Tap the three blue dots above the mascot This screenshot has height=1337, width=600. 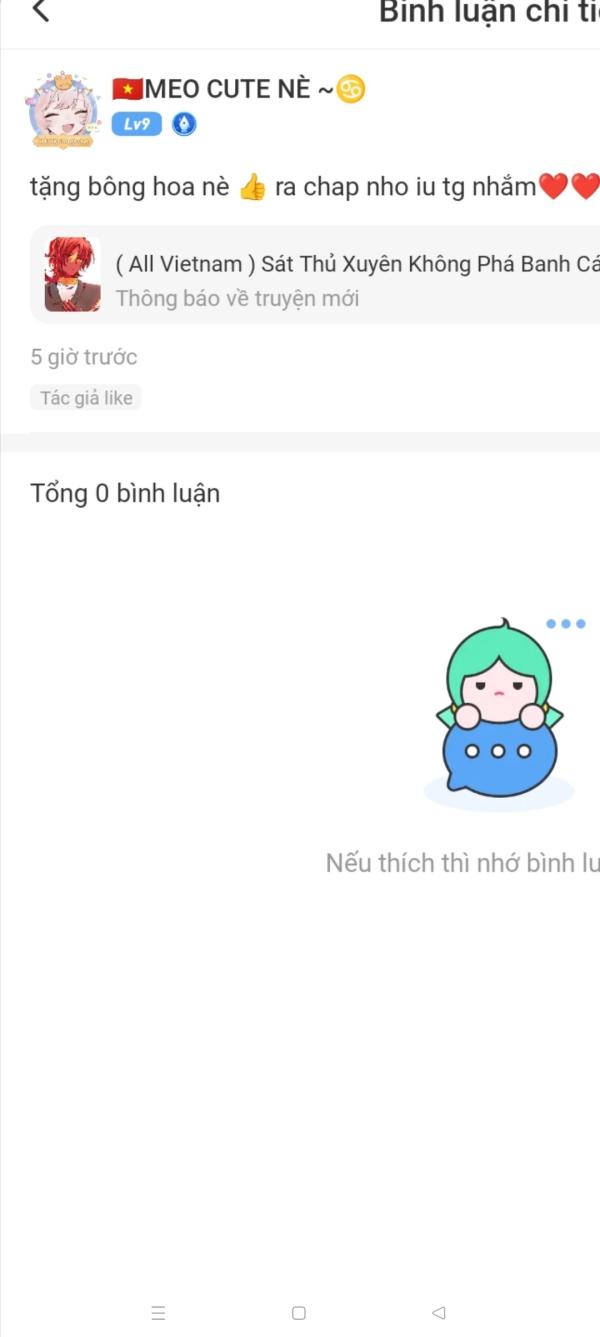(565, 624)
